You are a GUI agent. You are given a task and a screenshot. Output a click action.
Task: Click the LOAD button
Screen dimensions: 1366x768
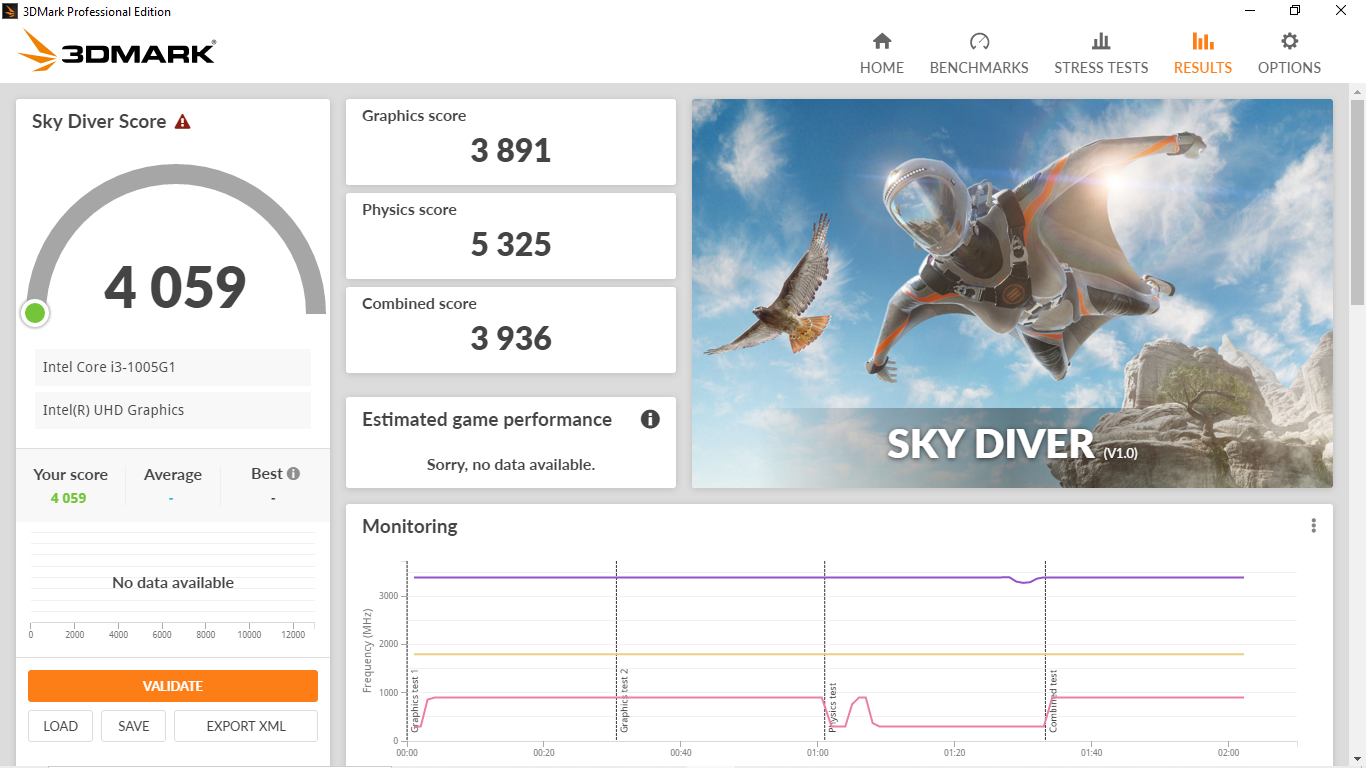click(61, 726)
